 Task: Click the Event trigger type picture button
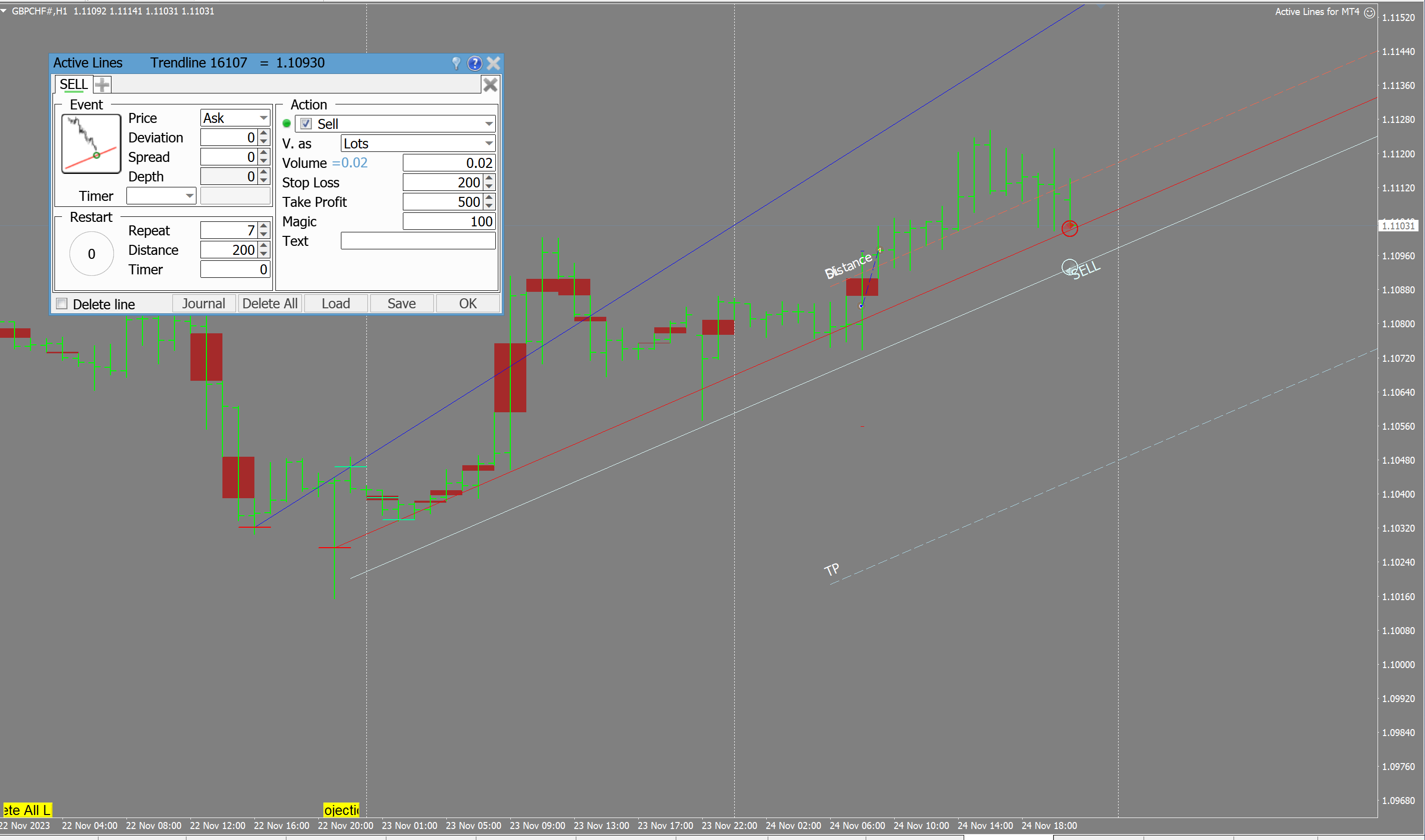(91, 143)
